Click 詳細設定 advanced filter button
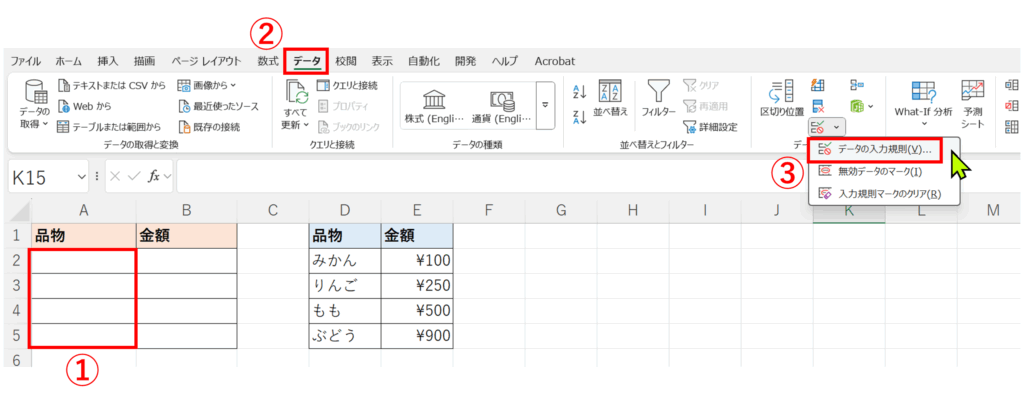This screenshot has width=1024, height=411. pos(713,127)
